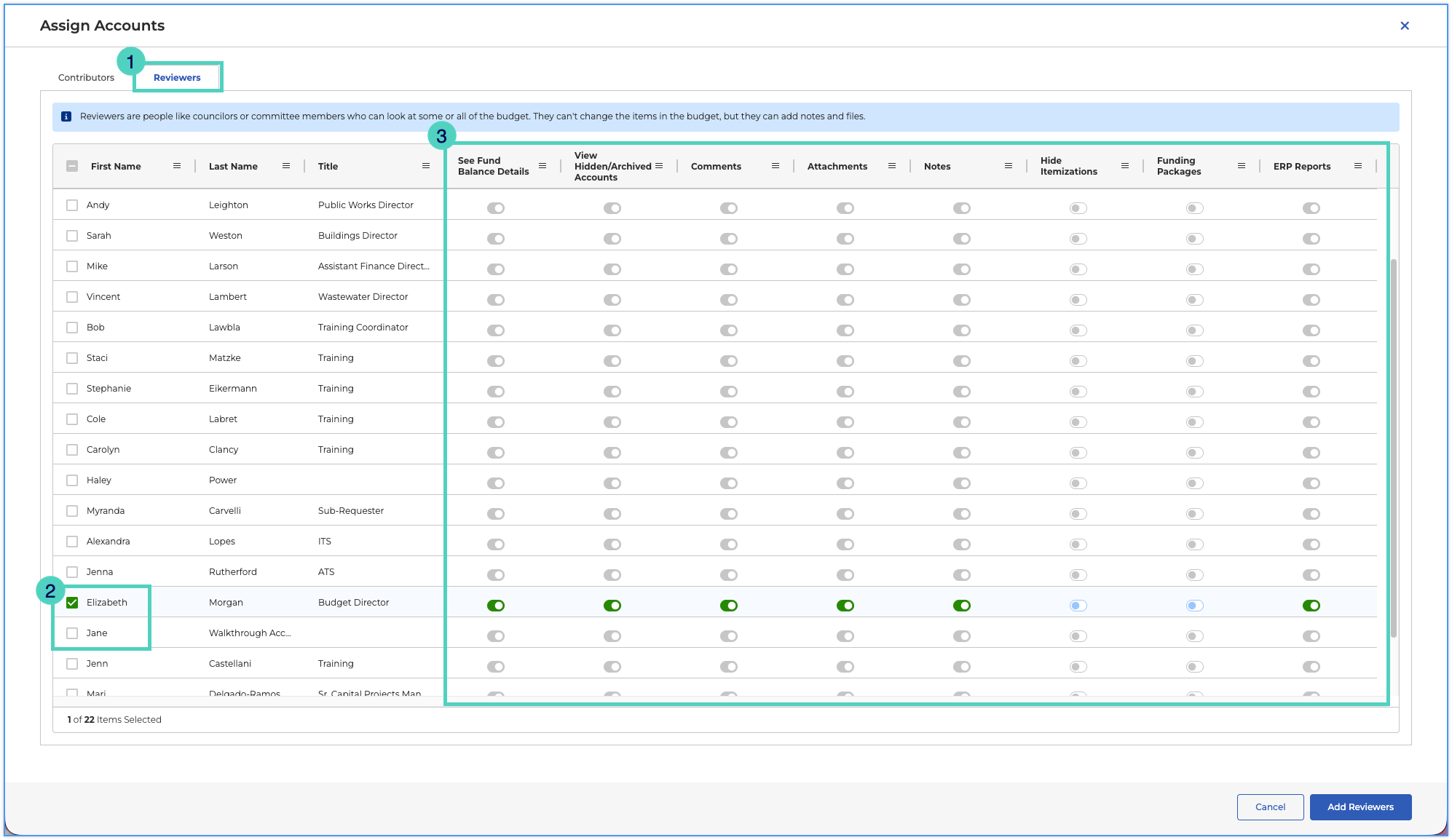Click the 'Walkthrough Acc...' cell
Viewport: 1452px width, 840px height.
click(x=250, y=633)
